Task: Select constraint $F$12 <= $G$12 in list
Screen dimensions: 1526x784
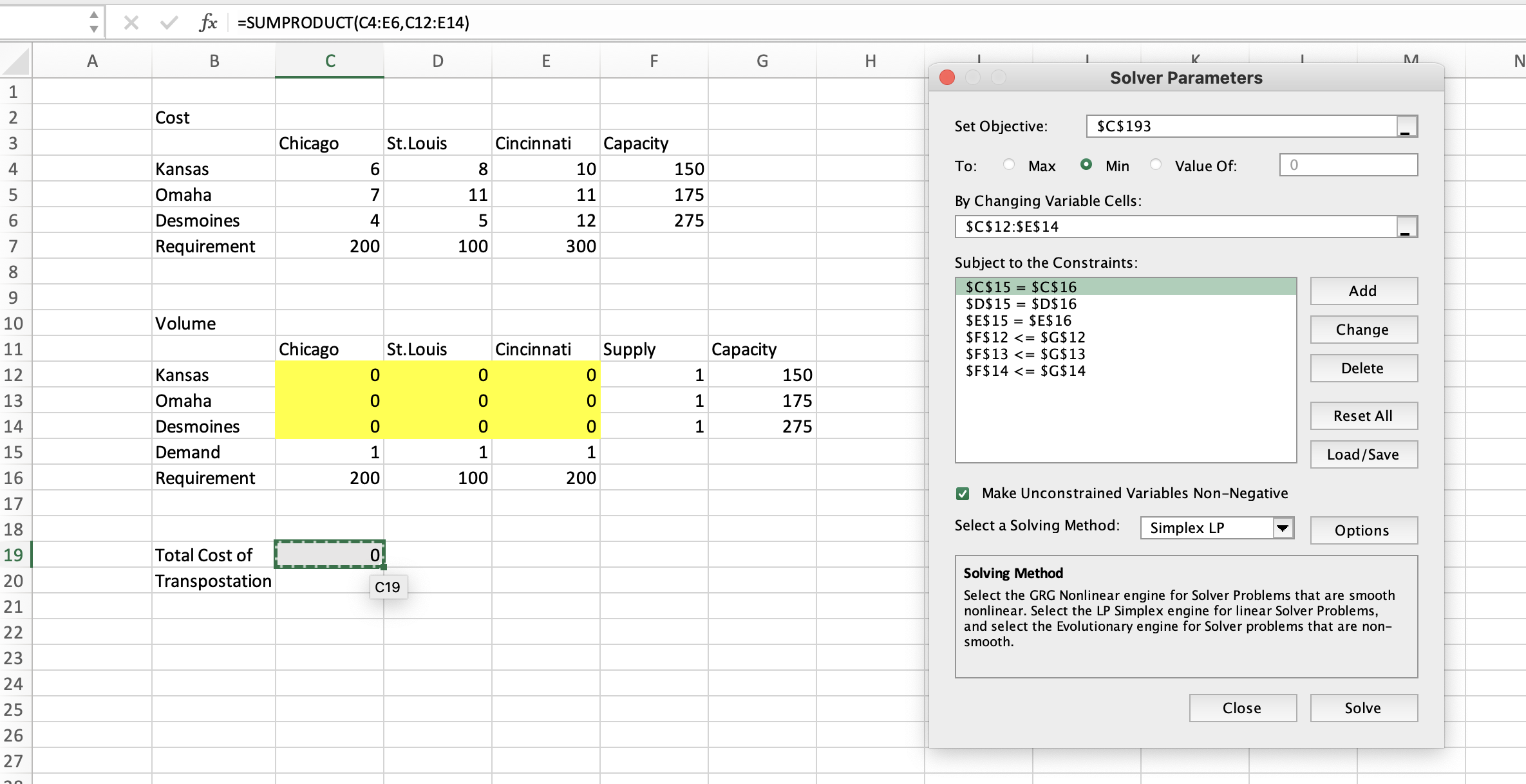Action: 1025,337
